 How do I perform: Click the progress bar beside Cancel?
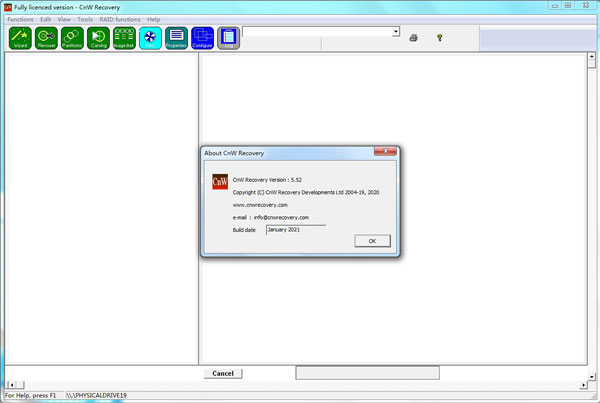pyautogui.click(x=367, y=373)
